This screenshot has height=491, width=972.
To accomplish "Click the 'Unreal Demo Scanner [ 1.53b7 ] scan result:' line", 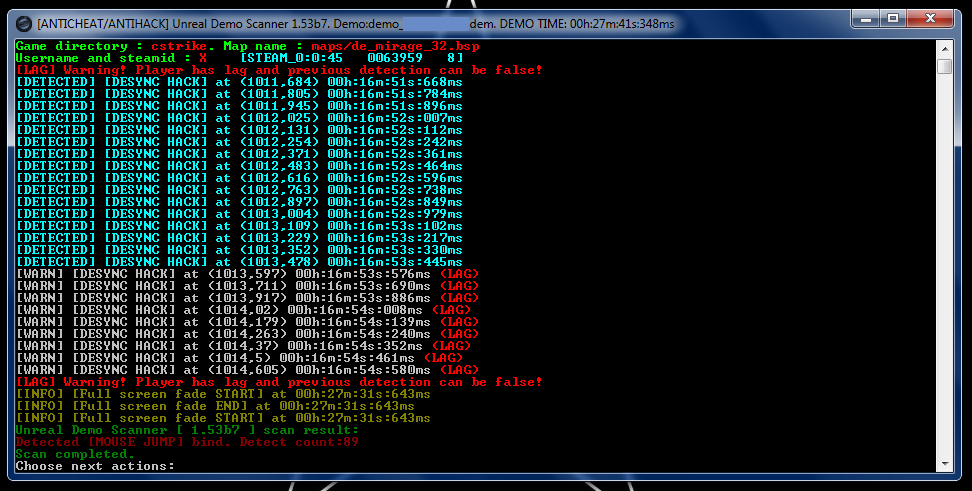I will coord(187,430).
